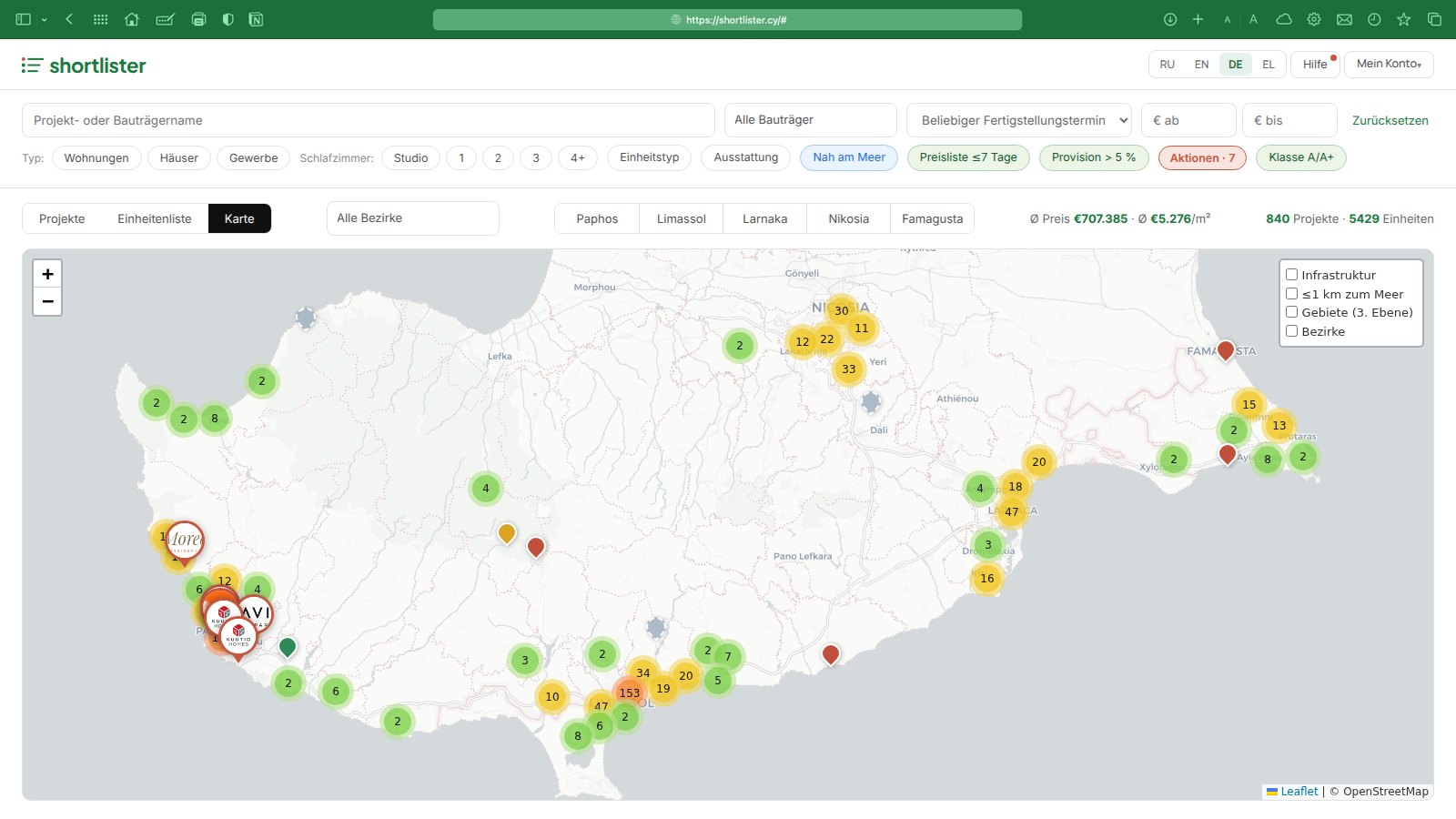Toggle the browser sidebar panel icon
This screenshot has height=819, width=1456.
point(24,19)
